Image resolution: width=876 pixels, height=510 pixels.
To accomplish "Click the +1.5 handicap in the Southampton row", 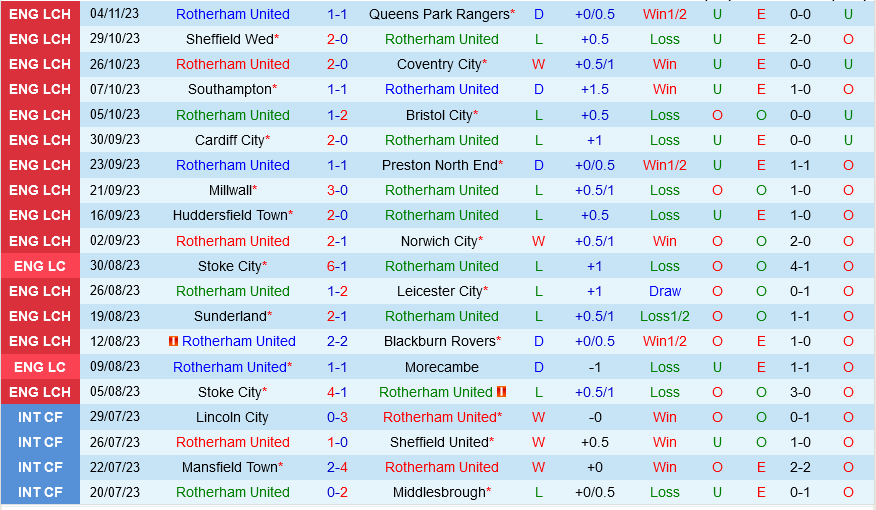I will 595,89.
